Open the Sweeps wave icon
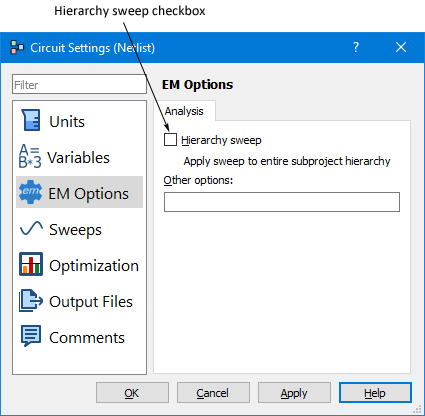The height and width of the screenshot is (416, 425). click(x=31, y=229)
